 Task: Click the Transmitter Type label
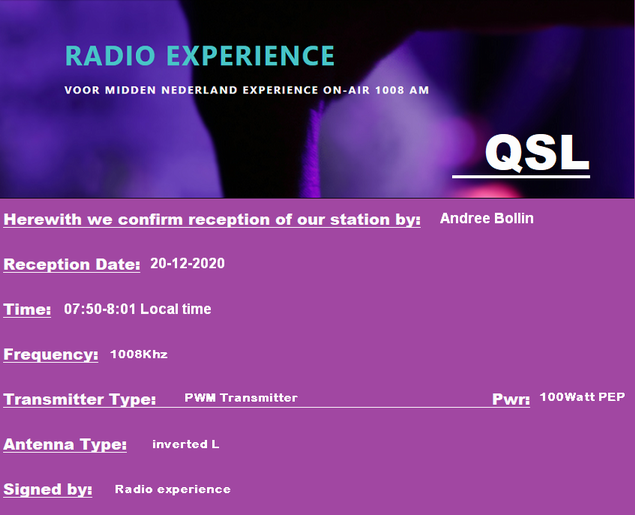80,399
